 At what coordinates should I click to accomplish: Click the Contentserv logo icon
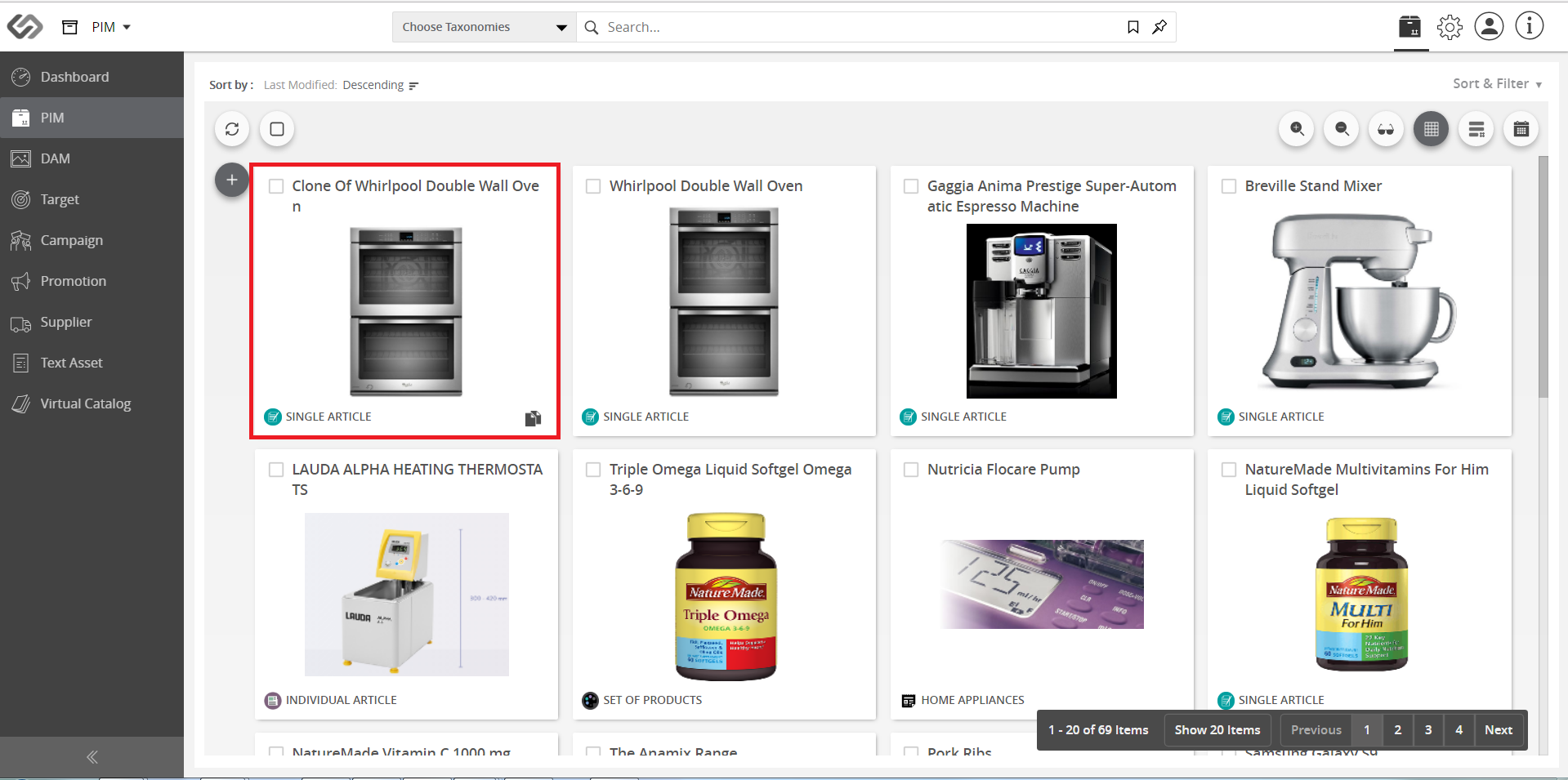coord(25,26)
